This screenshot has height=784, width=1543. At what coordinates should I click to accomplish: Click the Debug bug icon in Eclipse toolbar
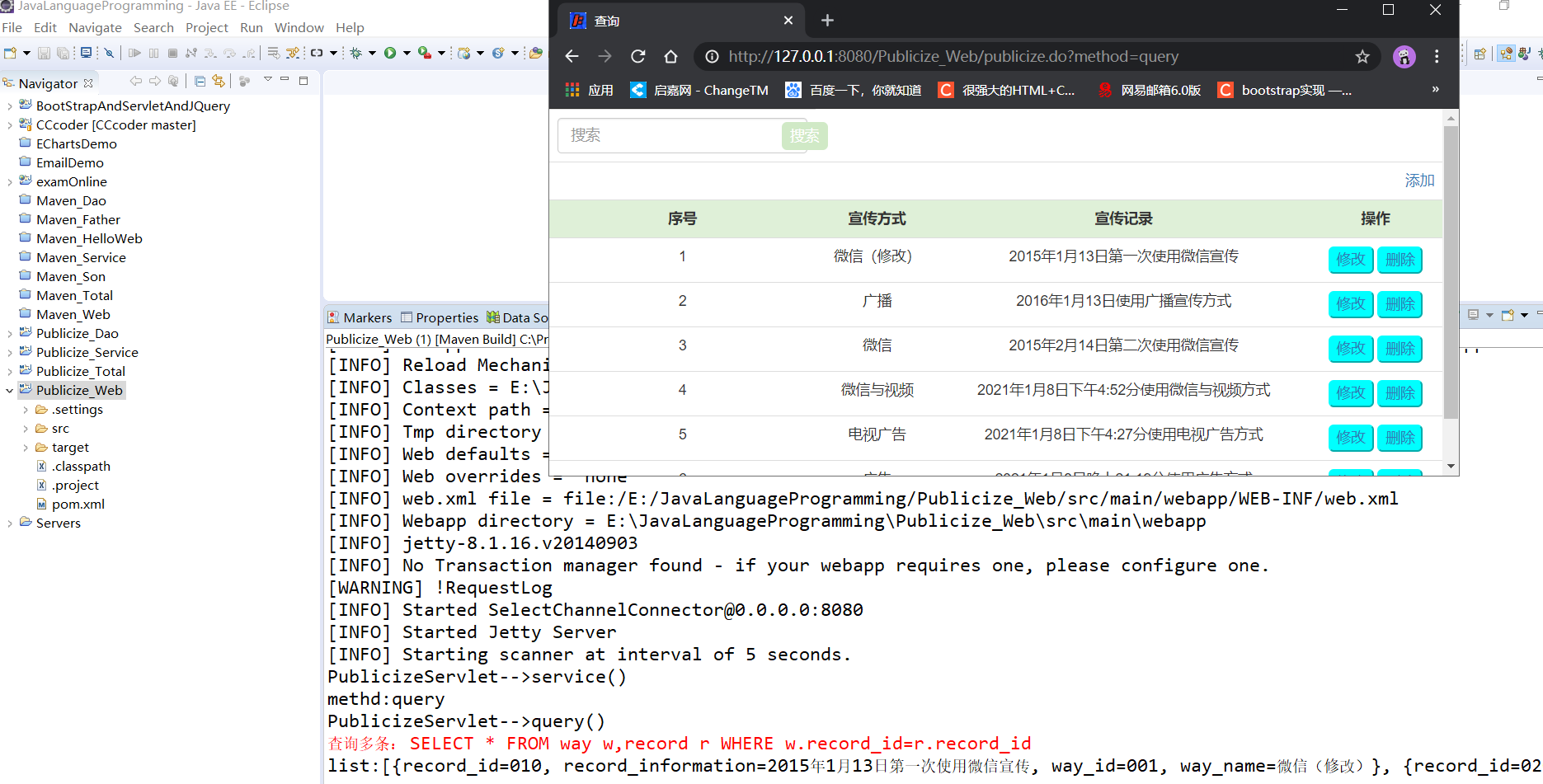355,53
